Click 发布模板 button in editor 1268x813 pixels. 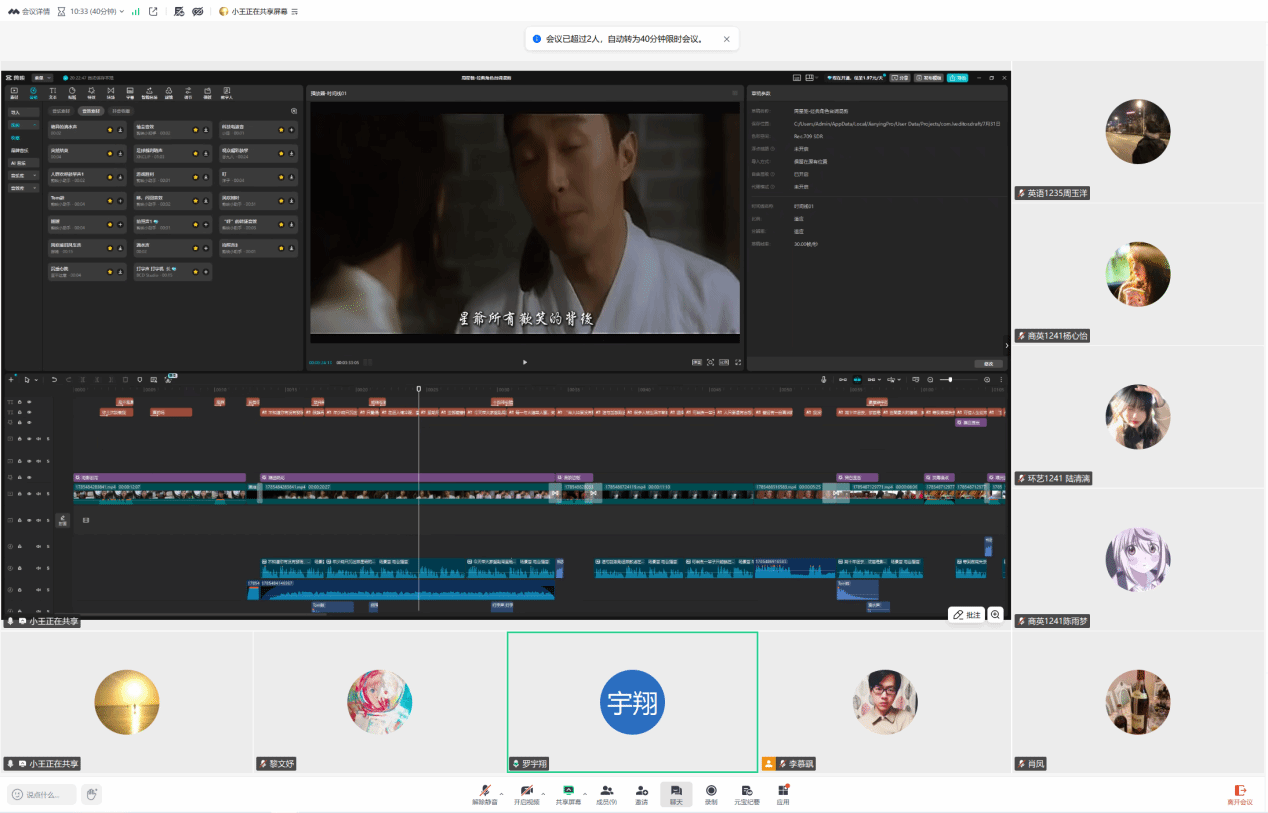tap(927, 77)
